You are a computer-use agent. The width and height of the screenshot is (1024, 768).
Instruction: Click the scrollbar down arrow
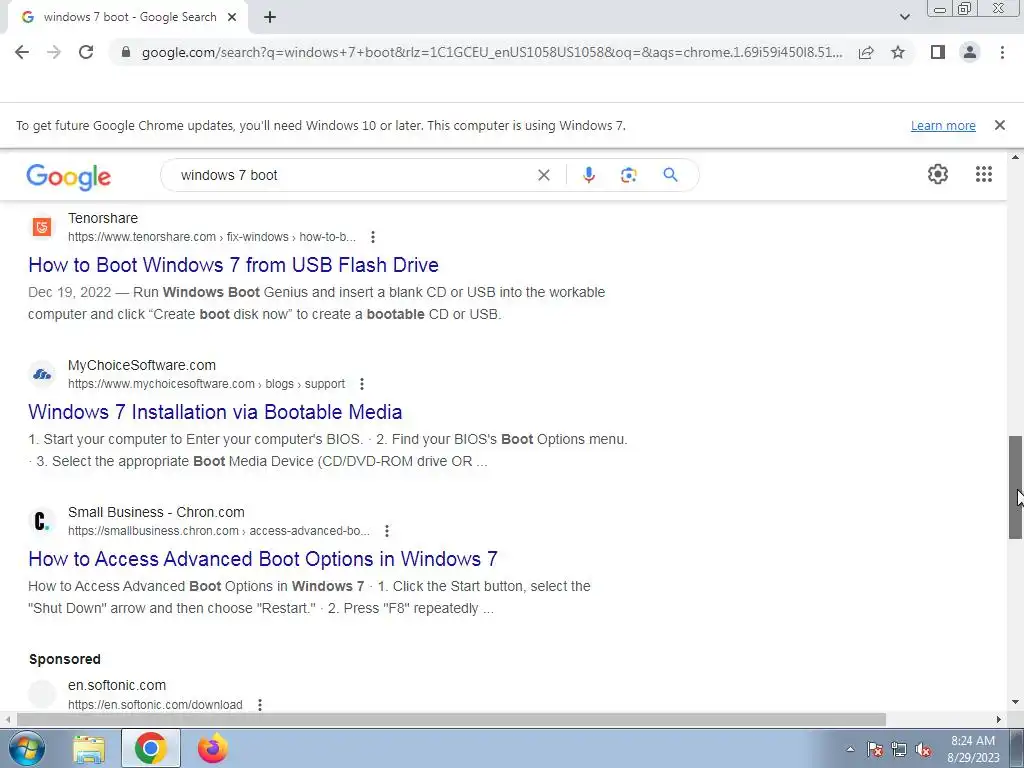click(1016, 702)
